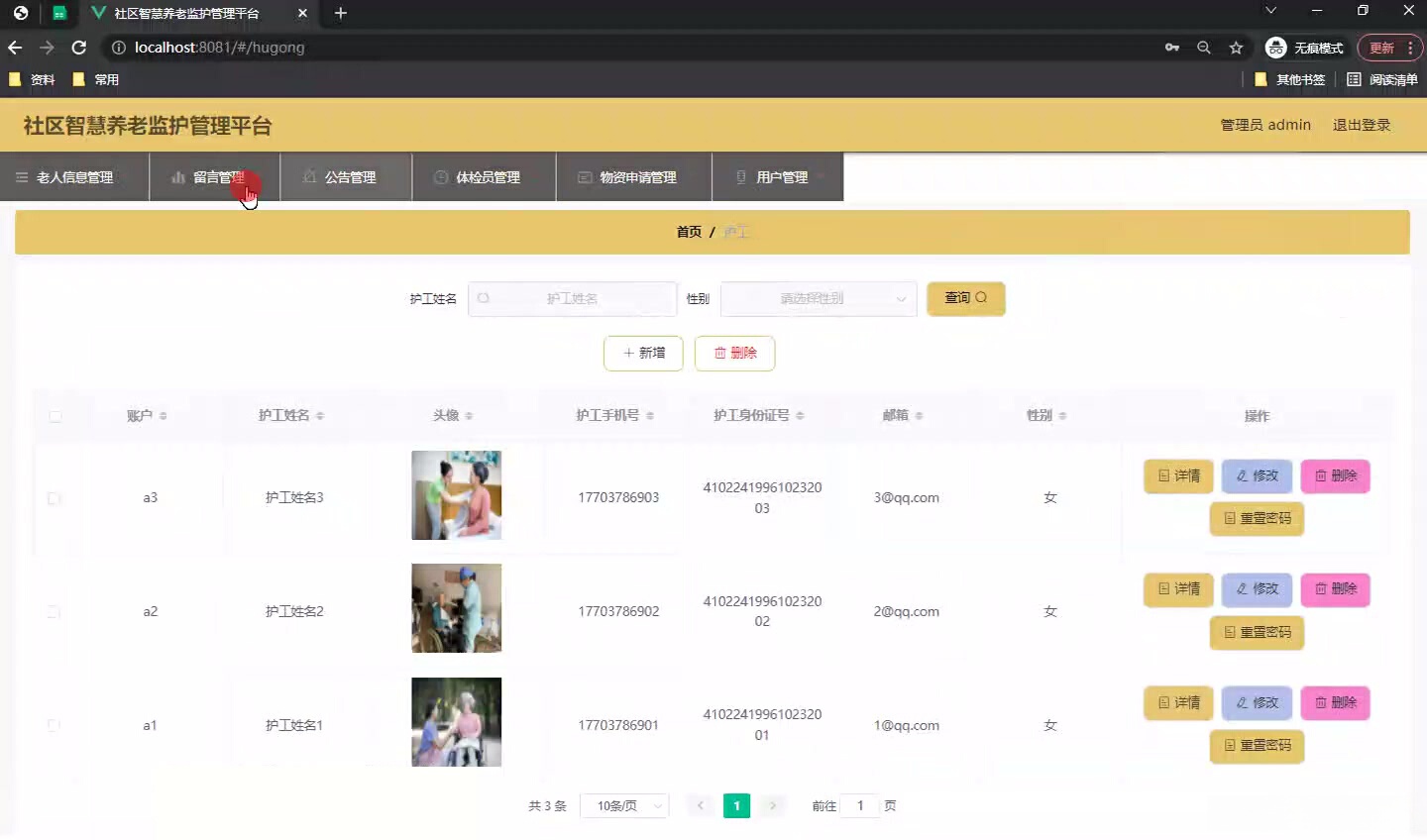This screenshot has width=1427, height=840.
Task: Sort table by 账户 column arrows
Action: (x=164, y=416)
